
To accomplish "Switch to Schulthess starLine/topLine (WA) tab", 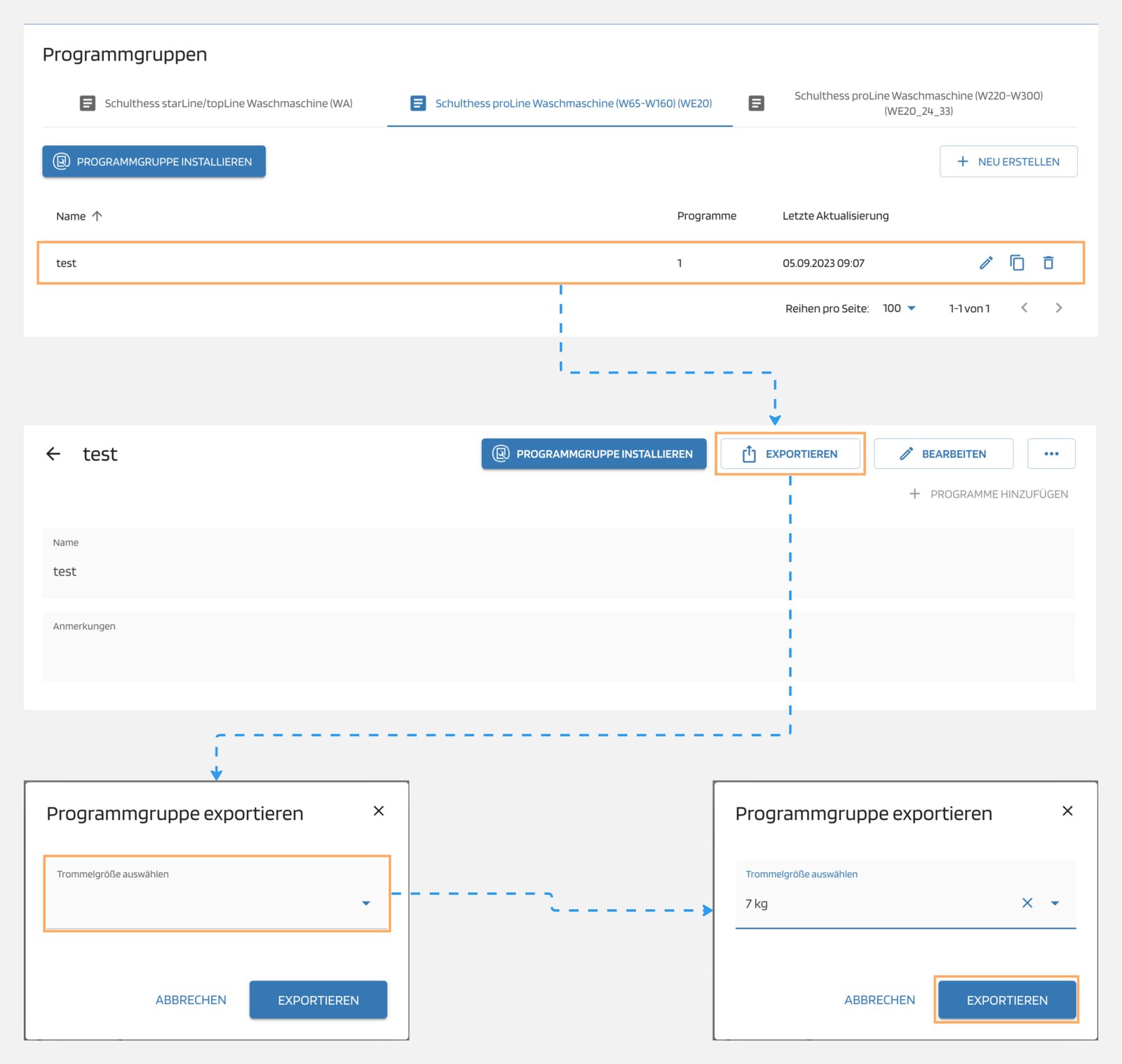I will pyautogui.click(x=216, y=103).
